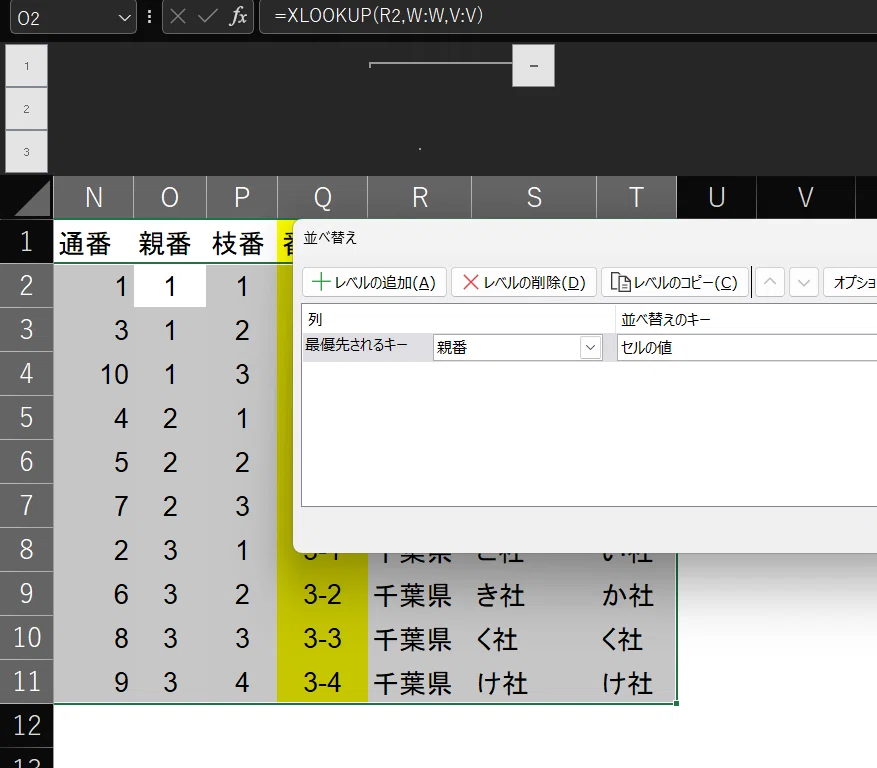Screen dimensions: 877x768
Task: Click cell Q11 showing 3-4
Action: [323, 682]
